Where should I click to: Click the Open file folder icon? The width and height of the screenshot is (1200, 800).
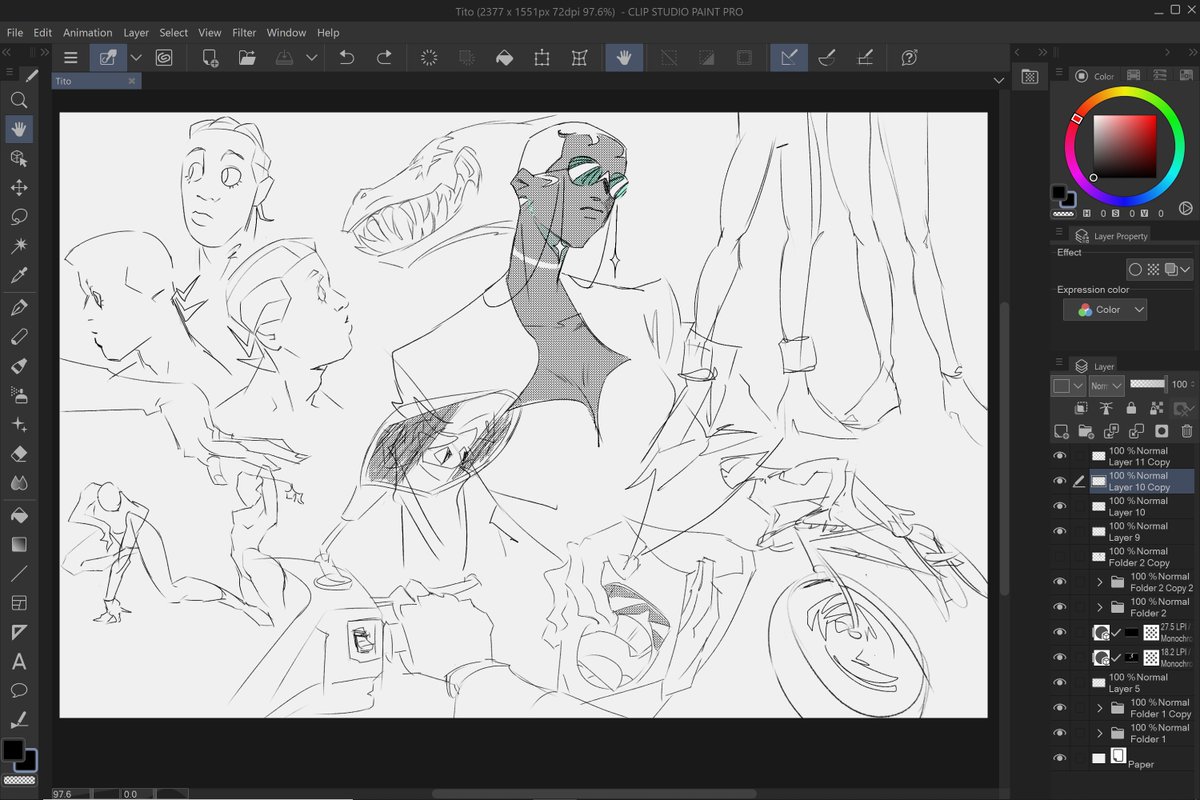pyautogui.click(x=247, y=58)
